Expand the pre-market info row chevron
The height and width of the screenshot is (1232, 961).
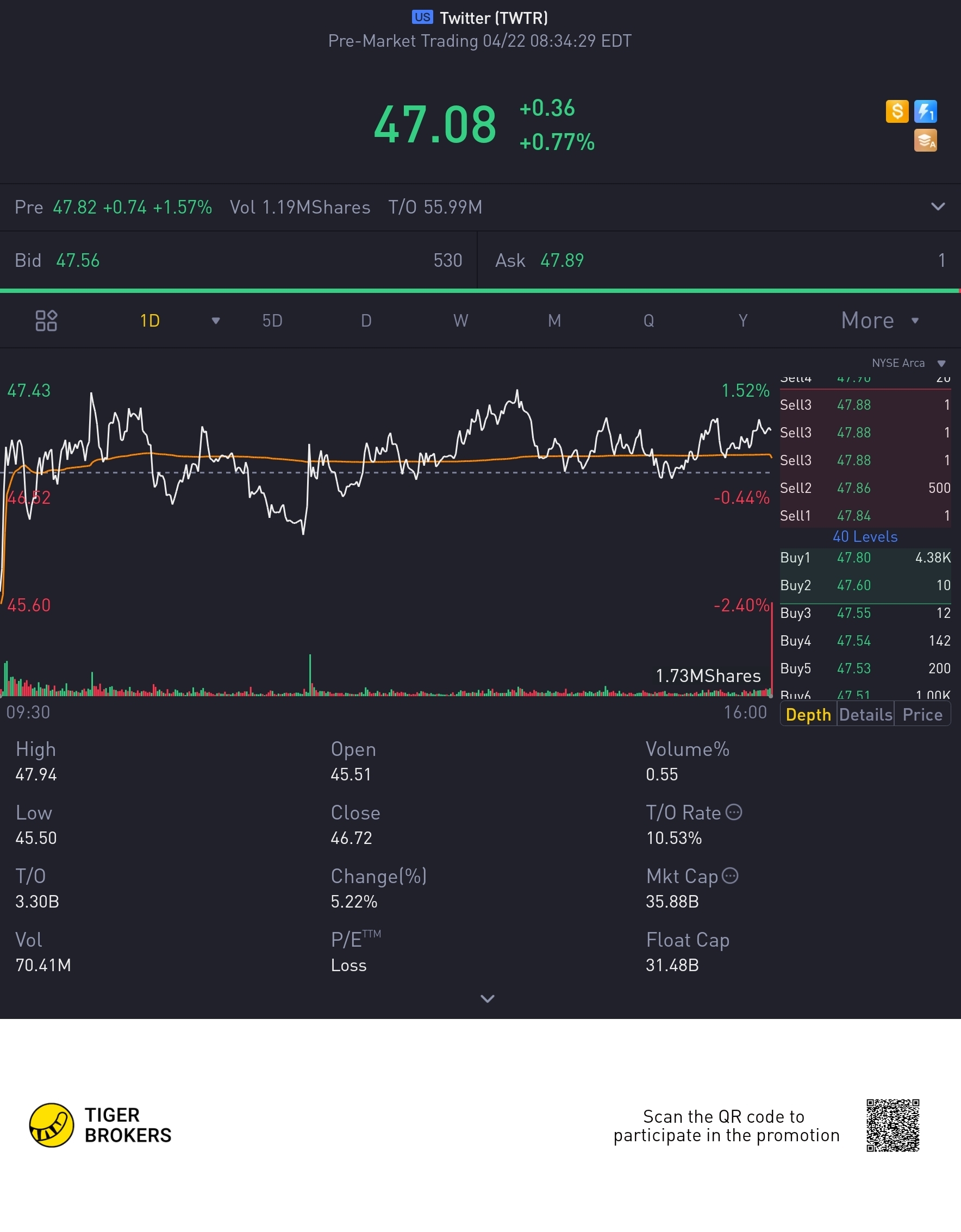click(937, 207)
